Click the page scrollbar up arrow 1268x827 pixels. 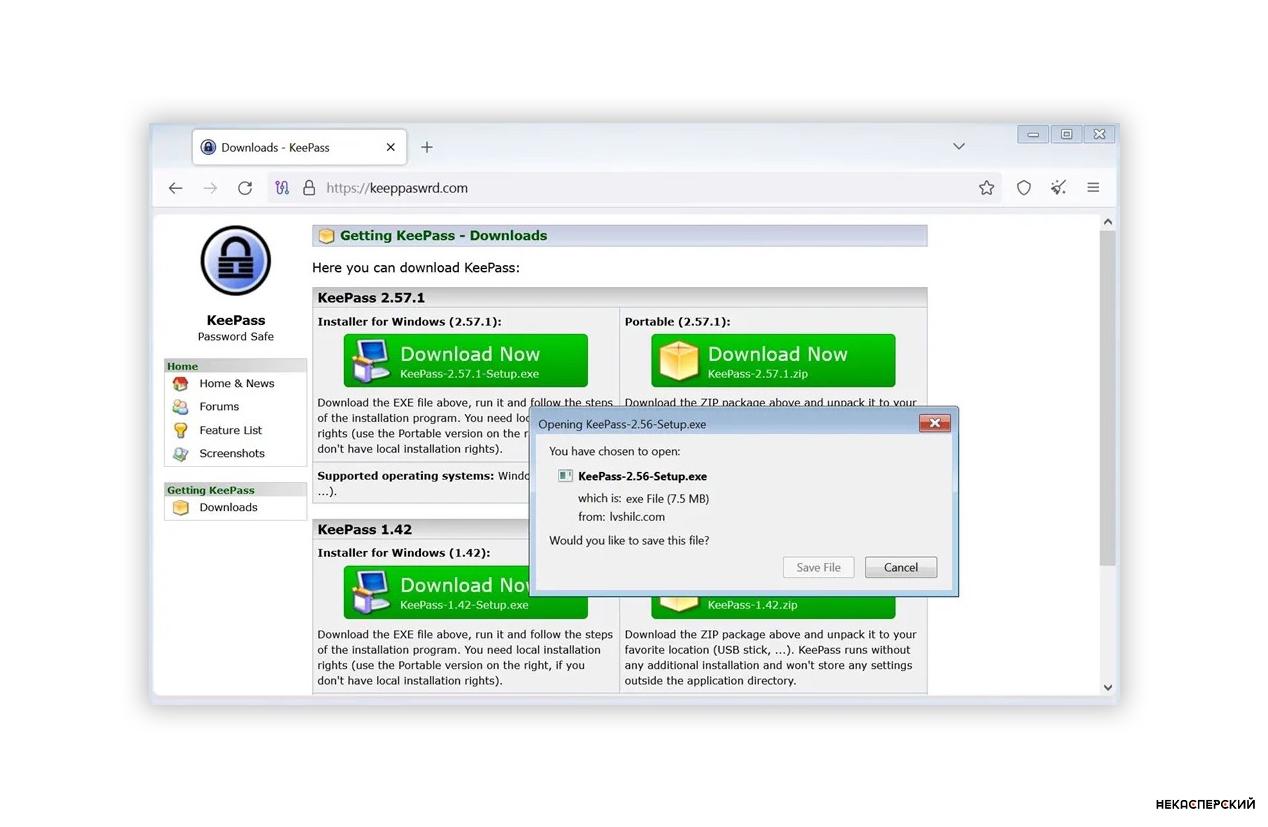point(1107,222)
